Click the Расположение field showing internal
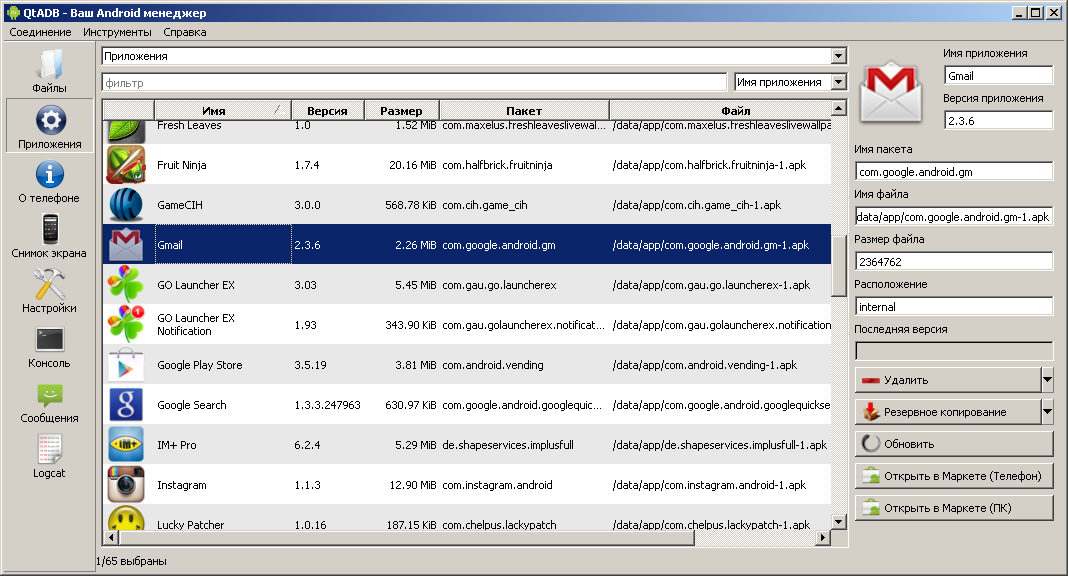The image size is (1068, 576). (x=954, y=306)
